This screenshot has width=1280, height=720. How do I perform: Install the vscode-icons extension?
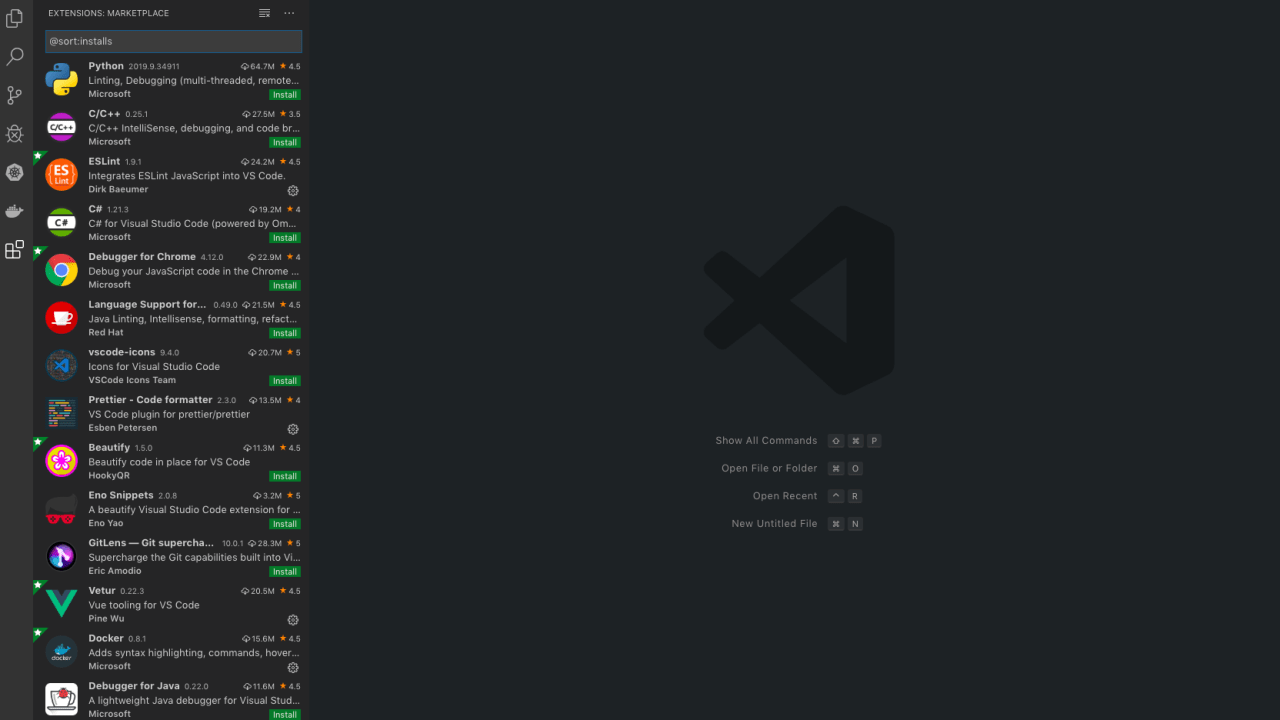tap(285, 381)
